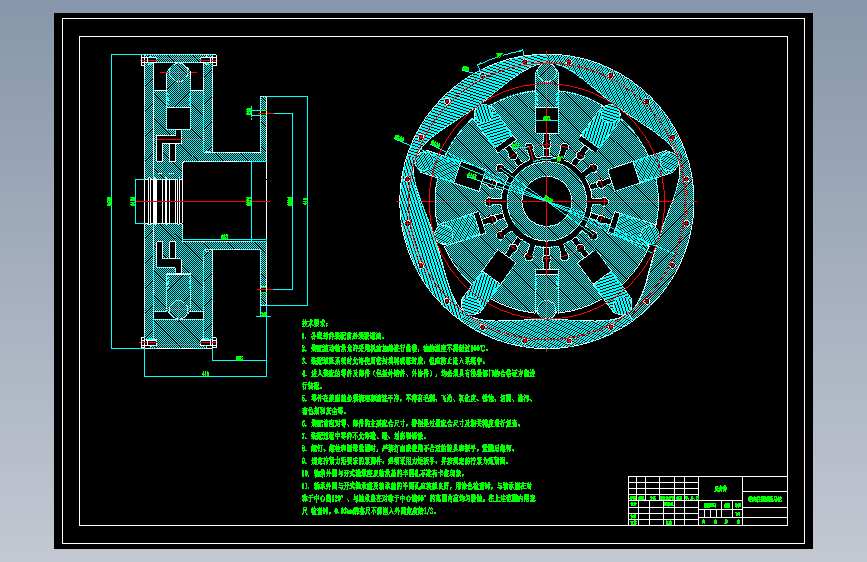Click technical requirement note number 7

364,436
